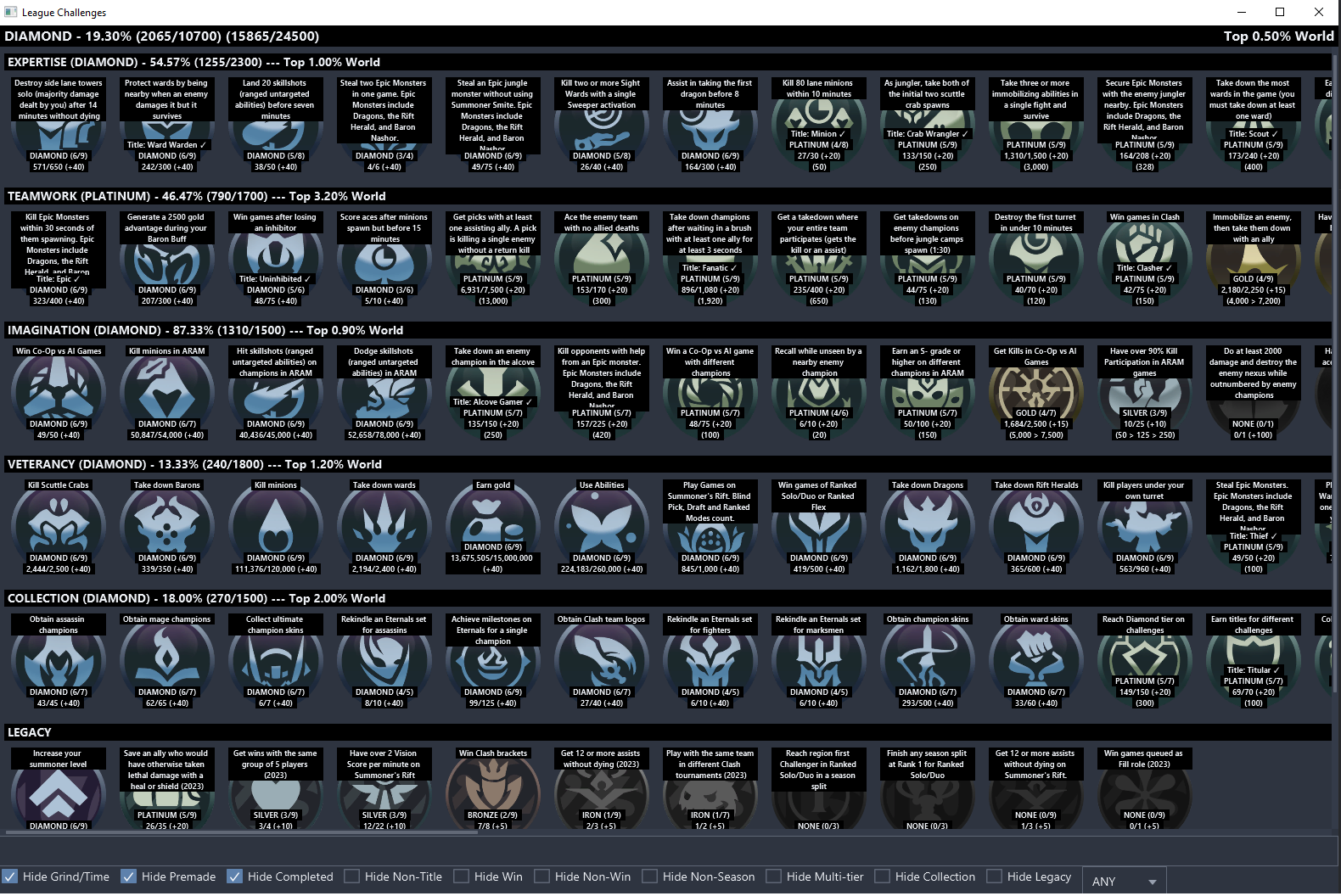Select the Earn gold challenge icon
The image size is (1341, 896).
pyautogui.click(x=493, y=527)
